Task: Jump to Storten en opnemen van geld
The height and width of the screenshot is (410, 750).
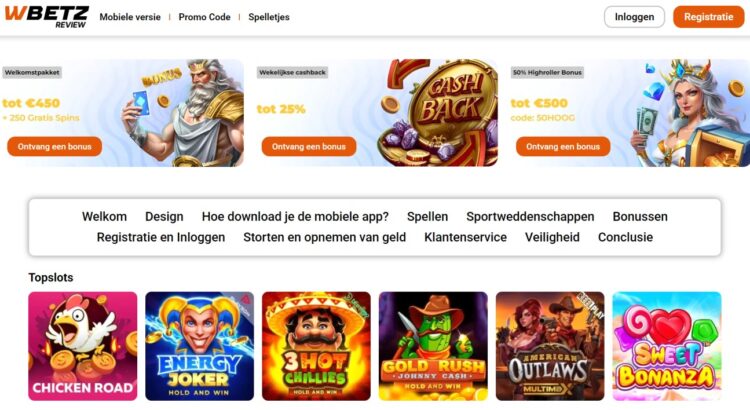Action: [x=324, y=237]
